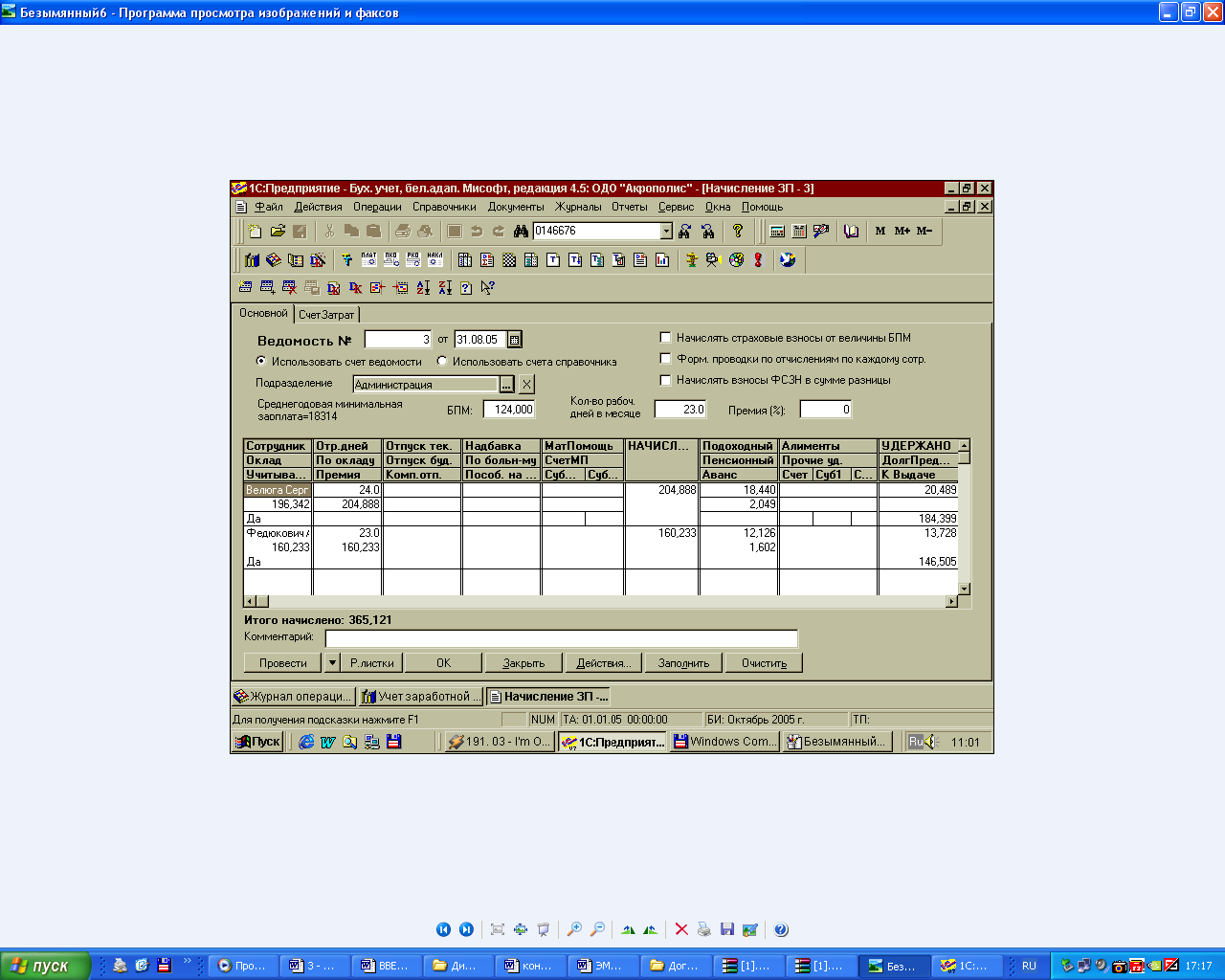The image size is (1225, 980).
Task: Click the M+ memory toolbar button
Action: [x=902, y=231]
